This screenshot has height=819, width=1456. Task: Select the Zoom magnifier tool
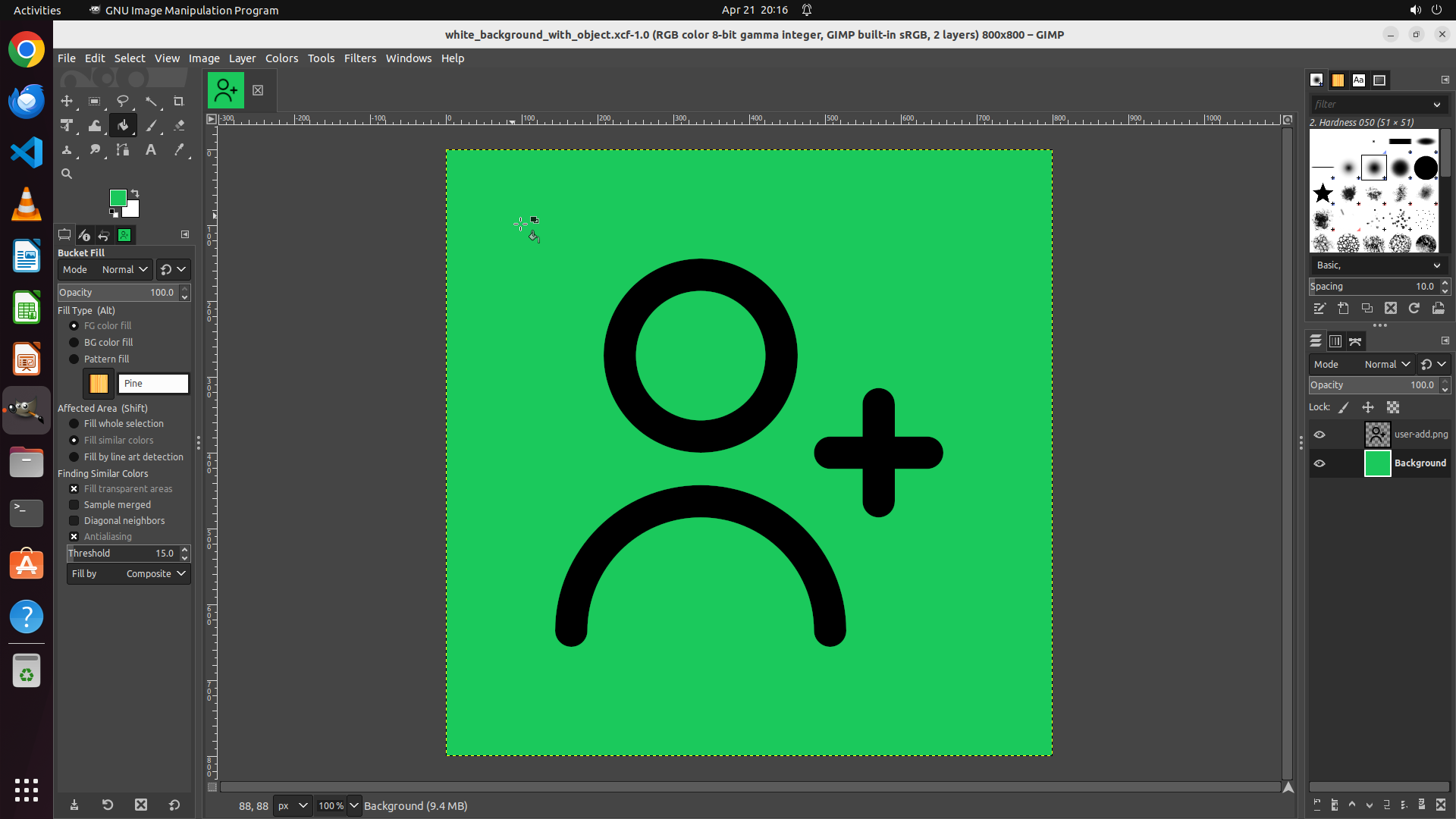coord(67,174)
